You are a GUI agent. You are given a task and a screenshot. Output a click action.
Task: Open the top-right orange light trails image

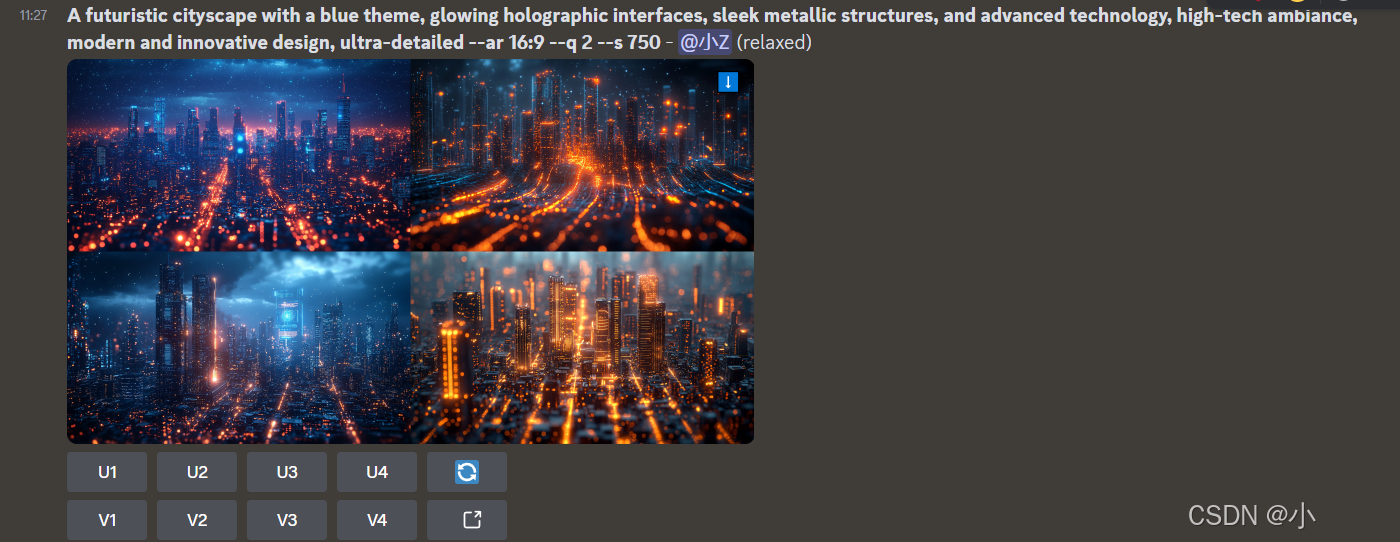pyautogui.click(x=582, y=155)
